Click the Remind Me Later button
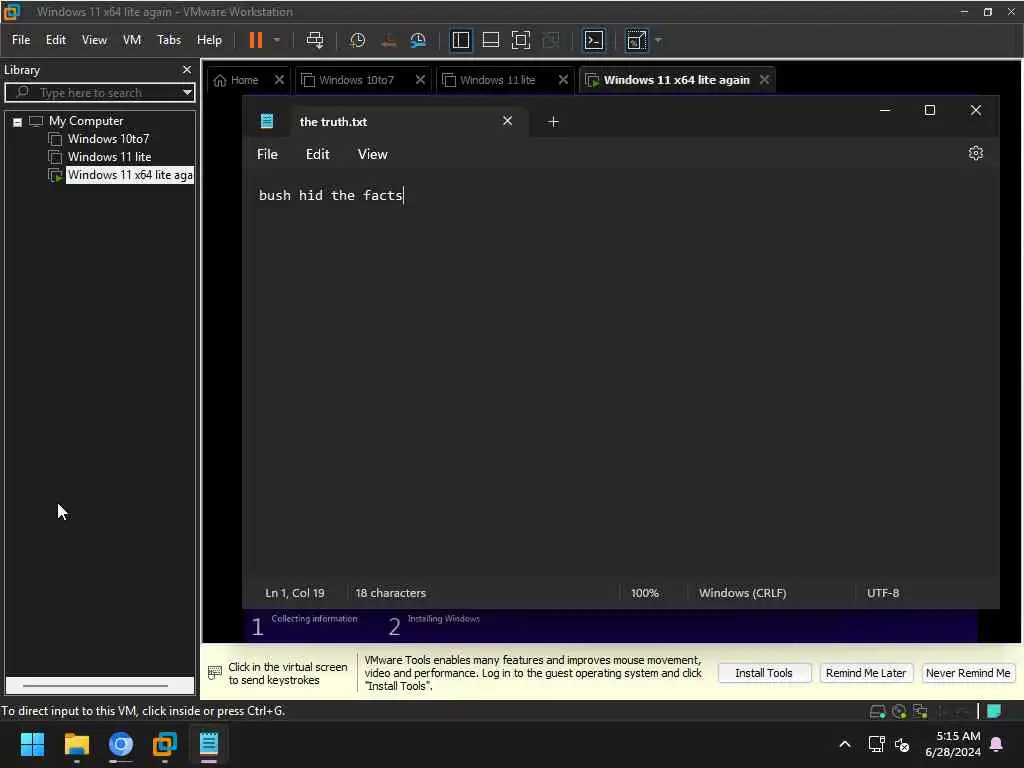Viewport: 1024px width, 768px height. [x=865, y=673]
